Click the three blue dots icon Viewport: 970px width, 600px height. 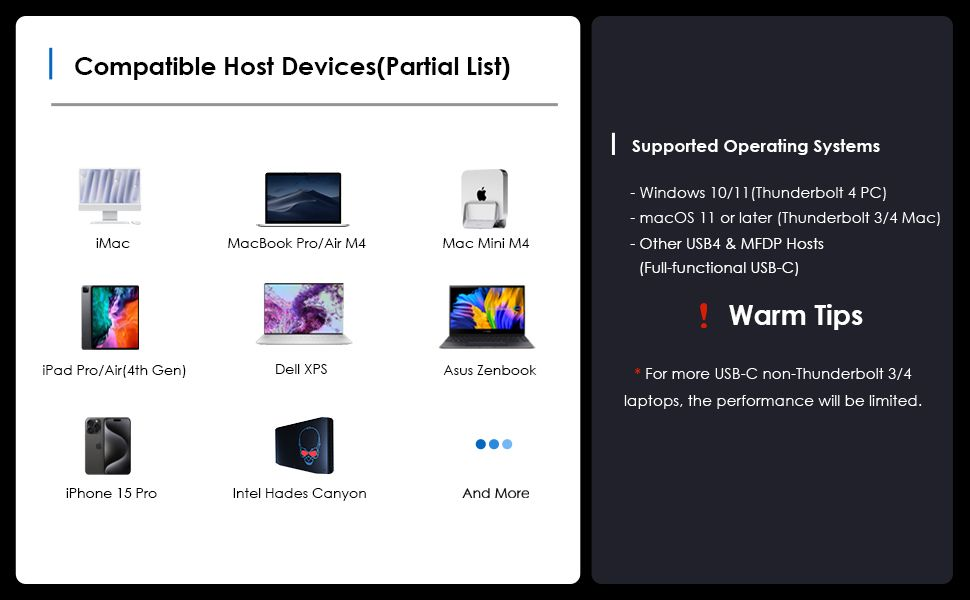tap(494, 444)
